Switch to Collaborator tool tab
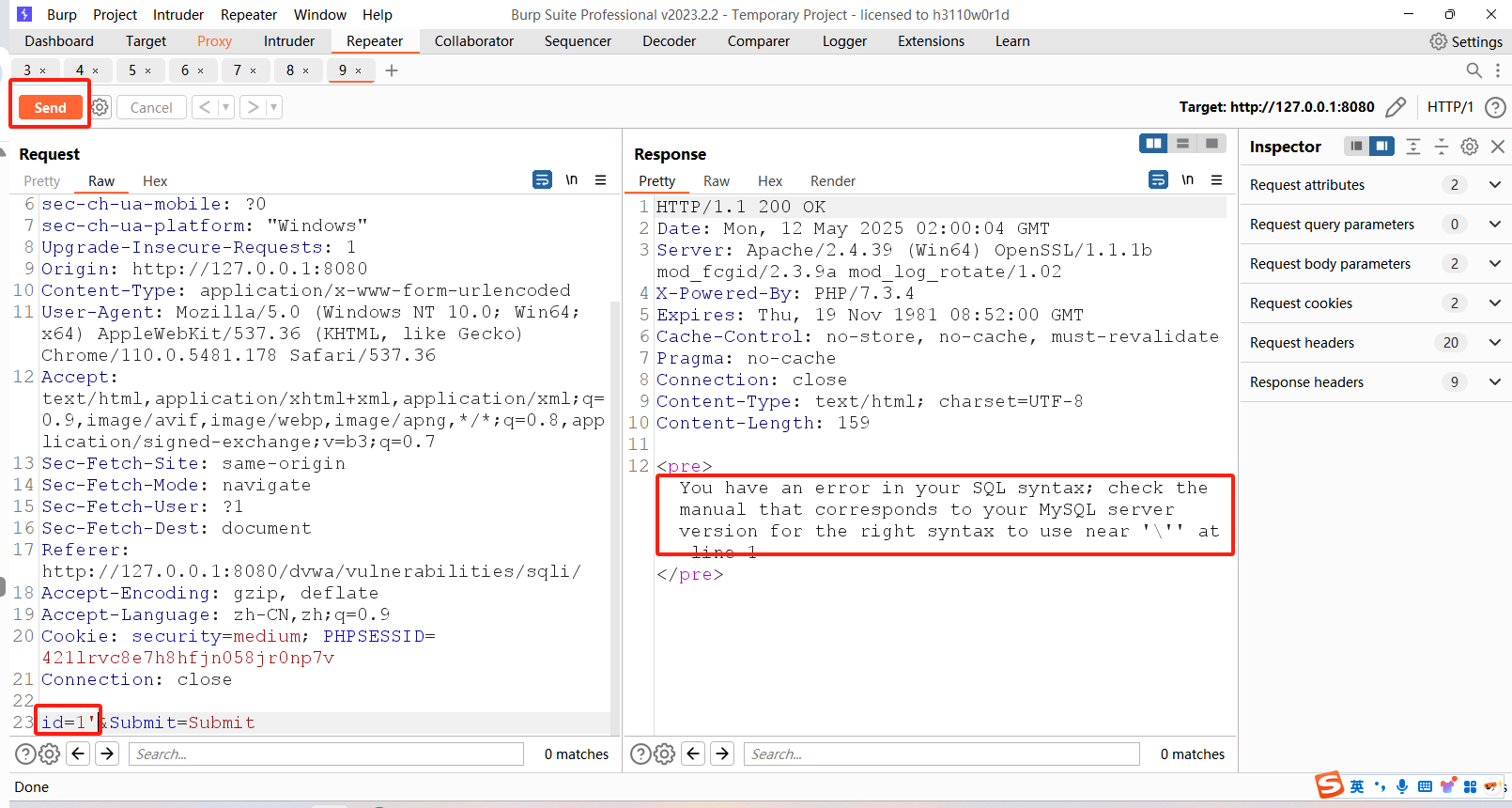Viewport: 1512px width, 808px height. tap(474, 41)
